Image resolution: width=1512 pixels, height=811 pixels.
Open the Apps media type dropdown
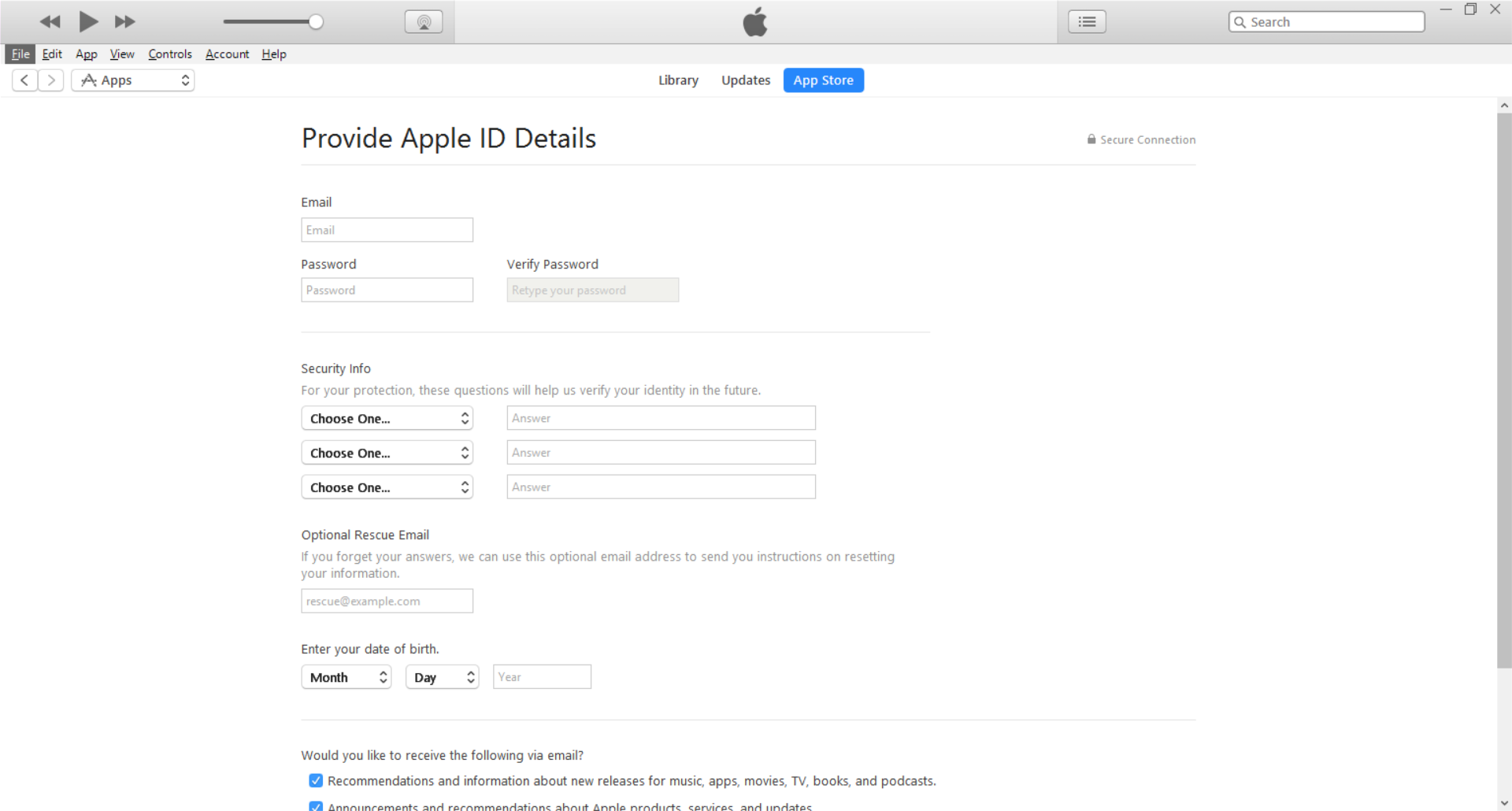[132, 80]
